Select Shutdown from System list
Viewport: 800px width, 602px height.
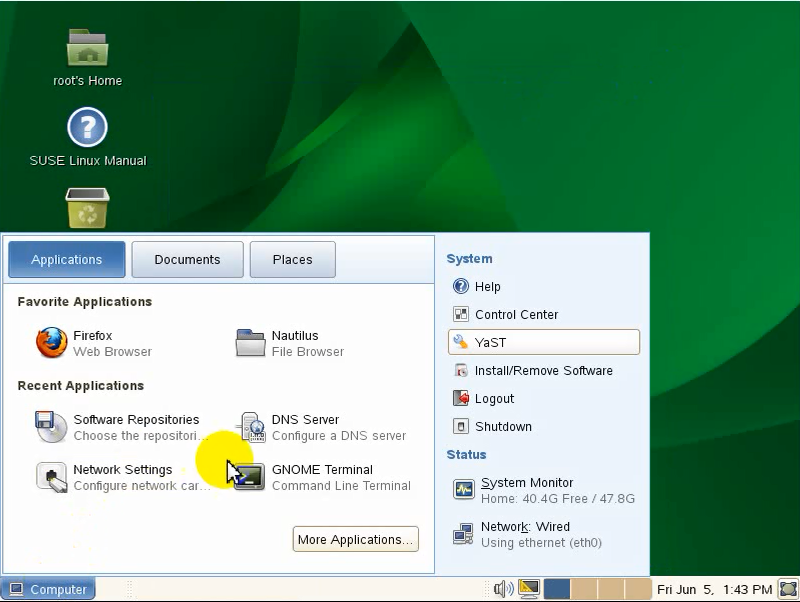(x=543, y=426)
